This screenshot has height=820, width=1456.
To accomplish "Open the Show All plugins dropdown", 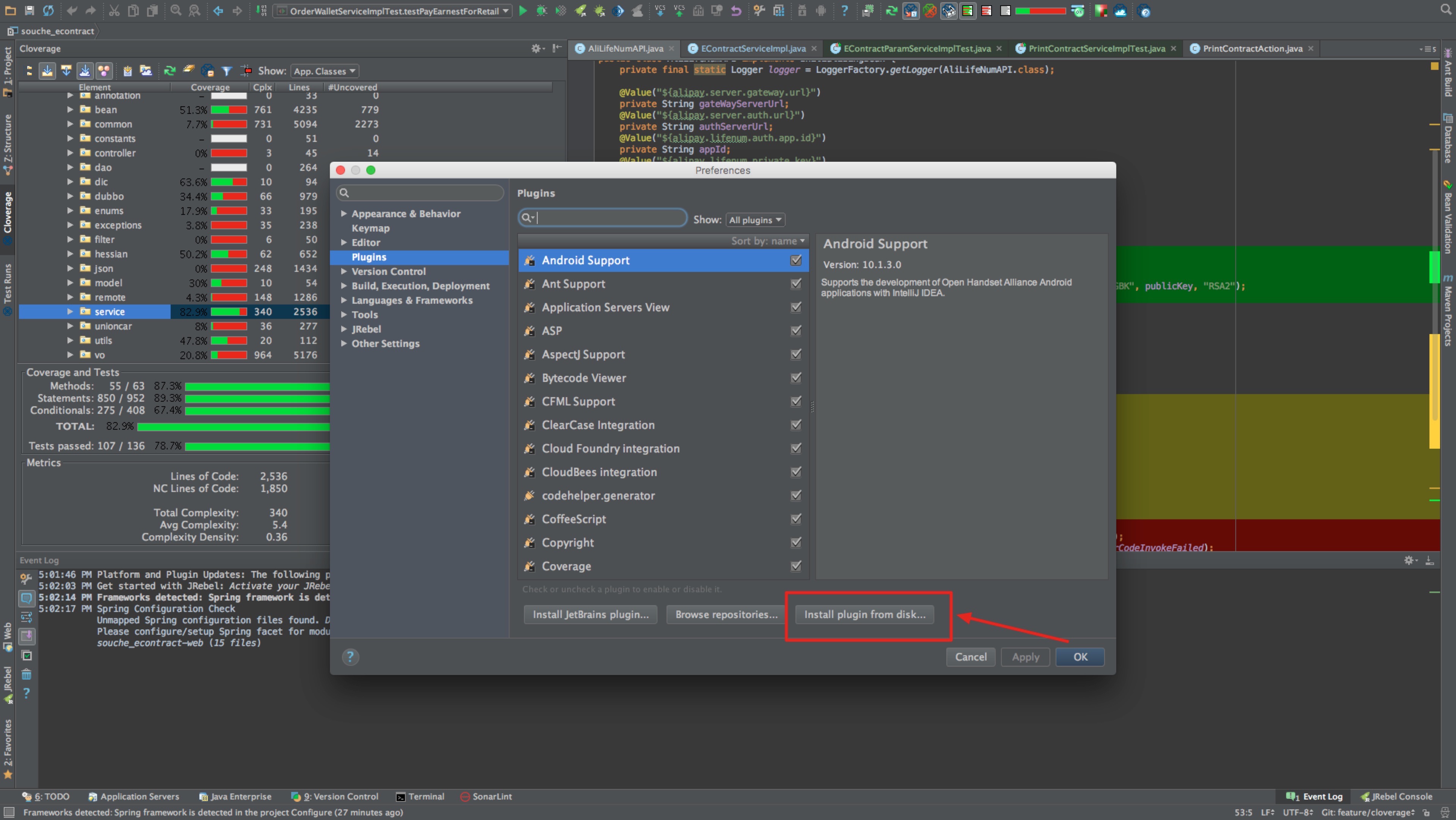I will (x=755, y=220).
